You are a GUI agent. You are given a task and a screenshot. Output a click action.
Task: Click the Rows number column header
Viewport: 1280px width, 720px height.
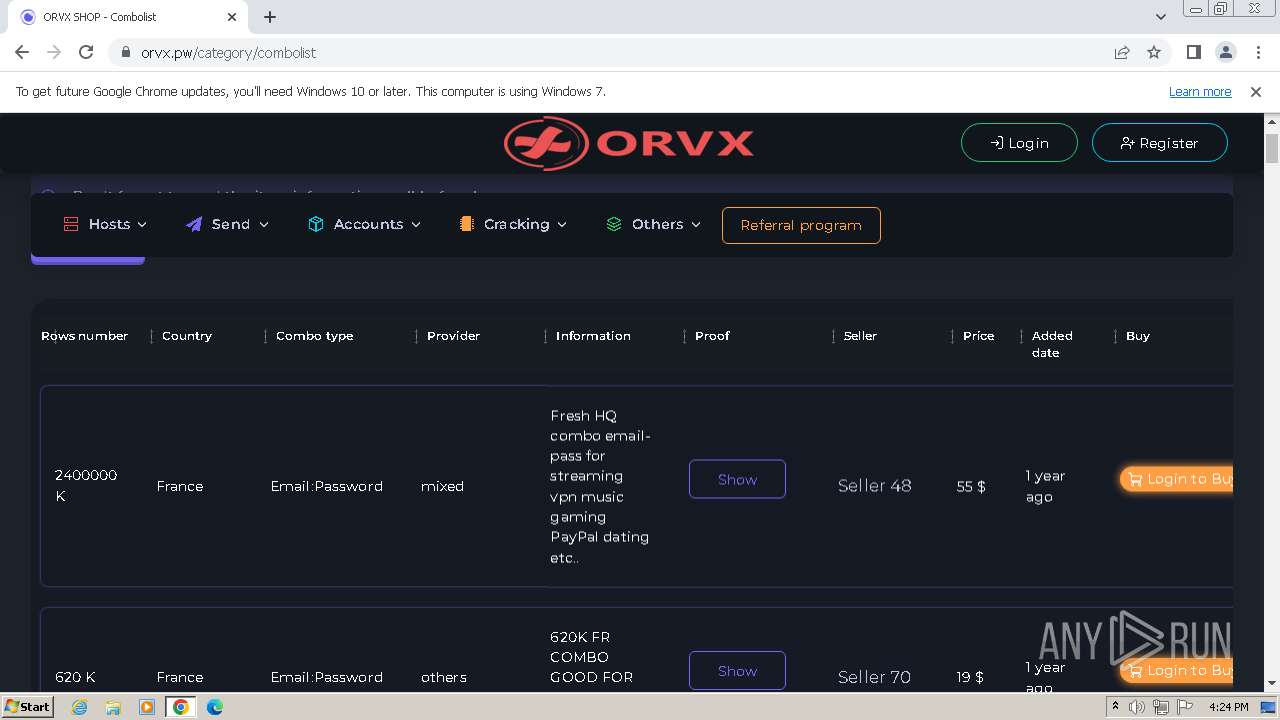point(84,336)
